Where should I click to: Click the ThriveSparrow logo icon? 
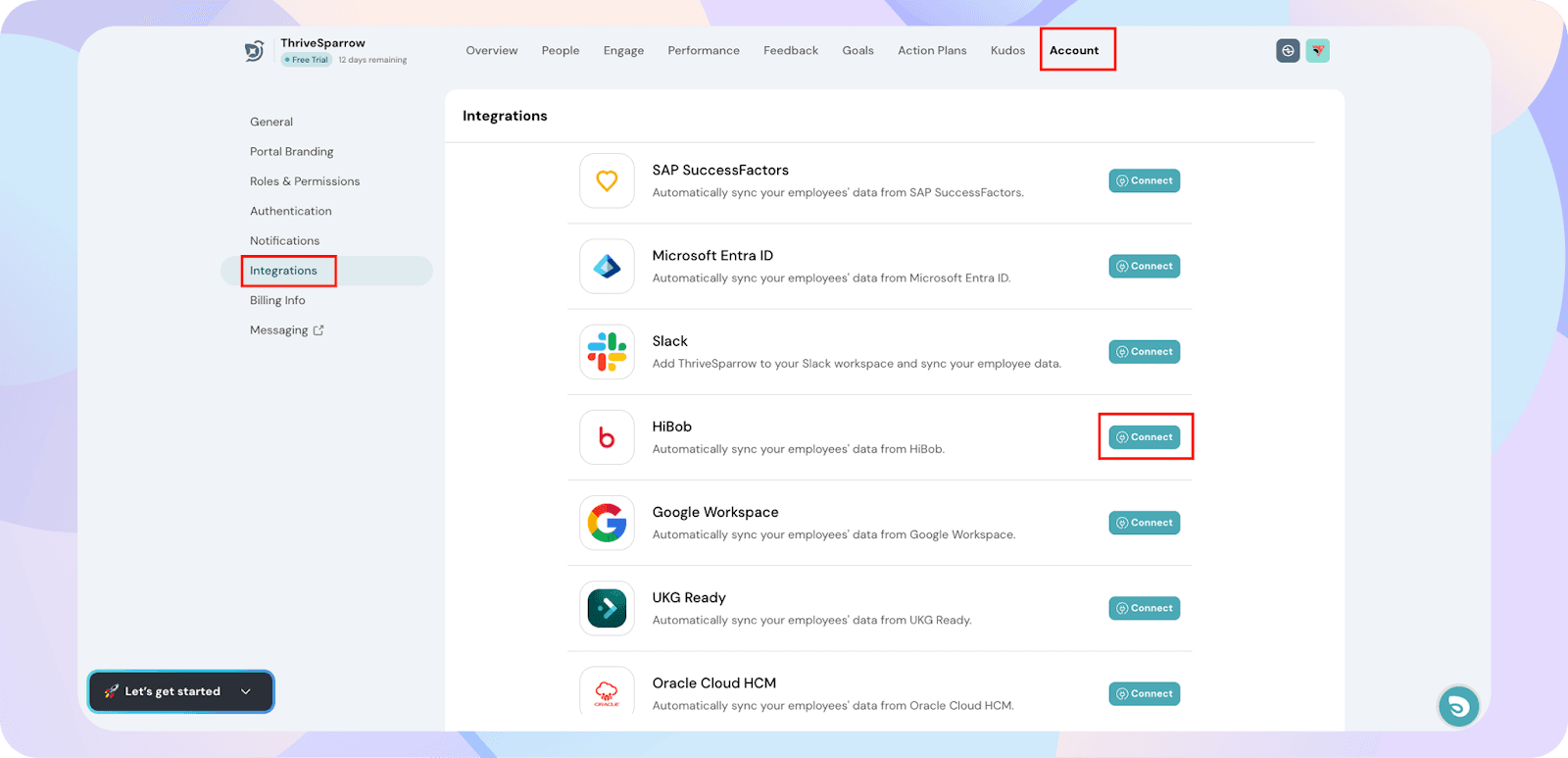point(255,51)
